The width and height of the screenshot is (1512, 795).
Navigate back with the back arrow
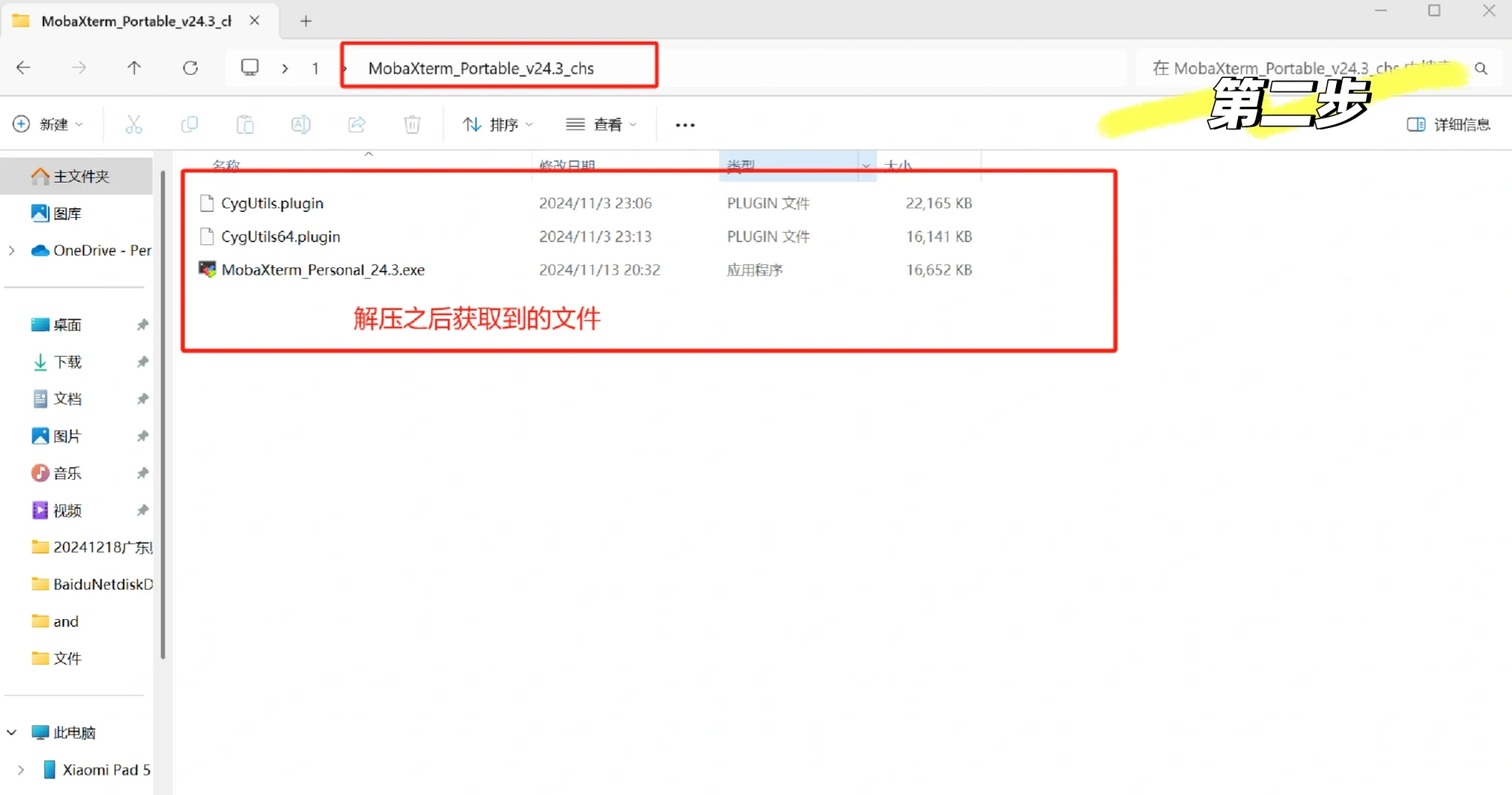[x=23, y=68]
